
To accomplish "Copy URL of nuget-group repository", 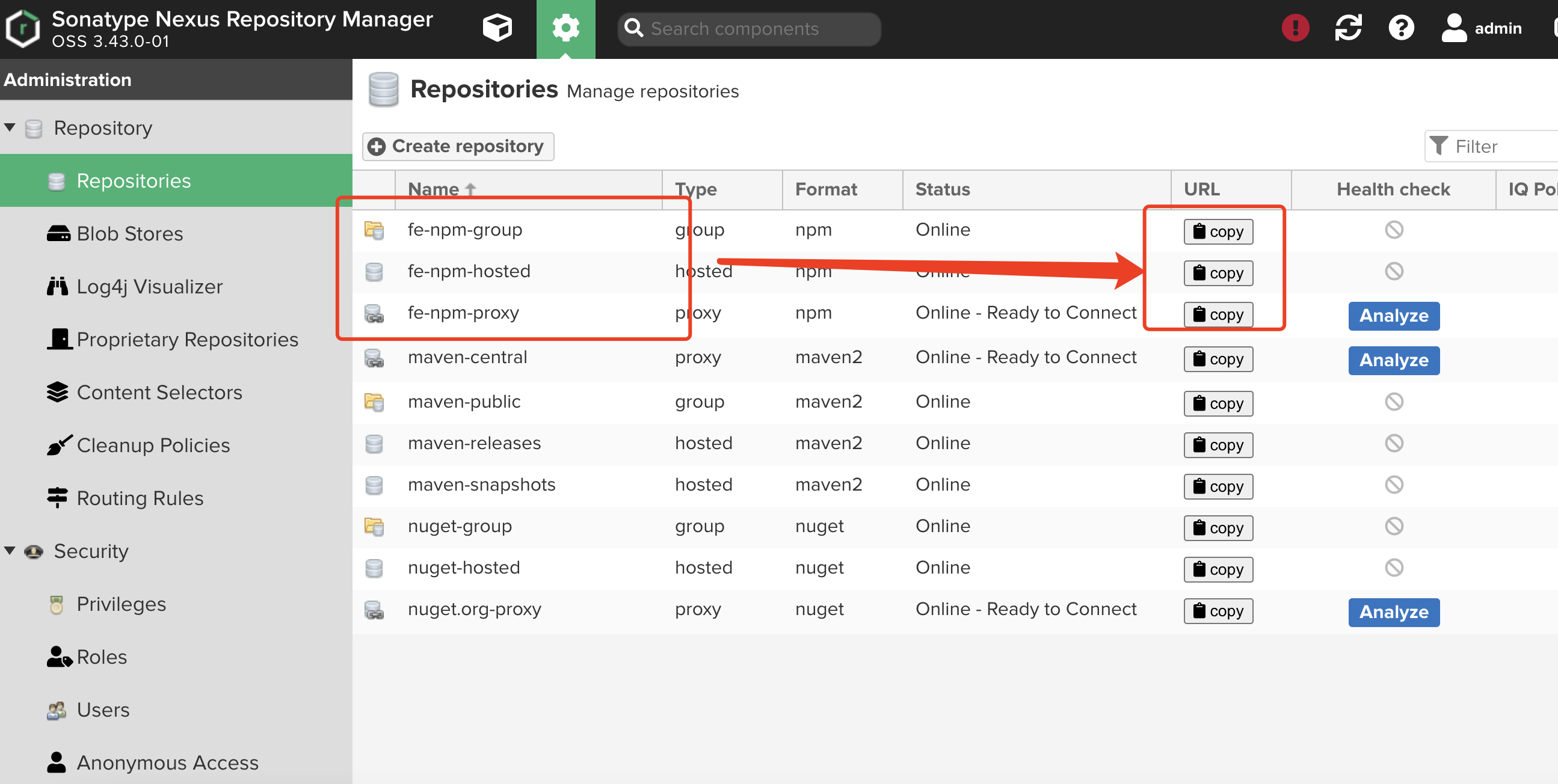I will pos(1218,528).
